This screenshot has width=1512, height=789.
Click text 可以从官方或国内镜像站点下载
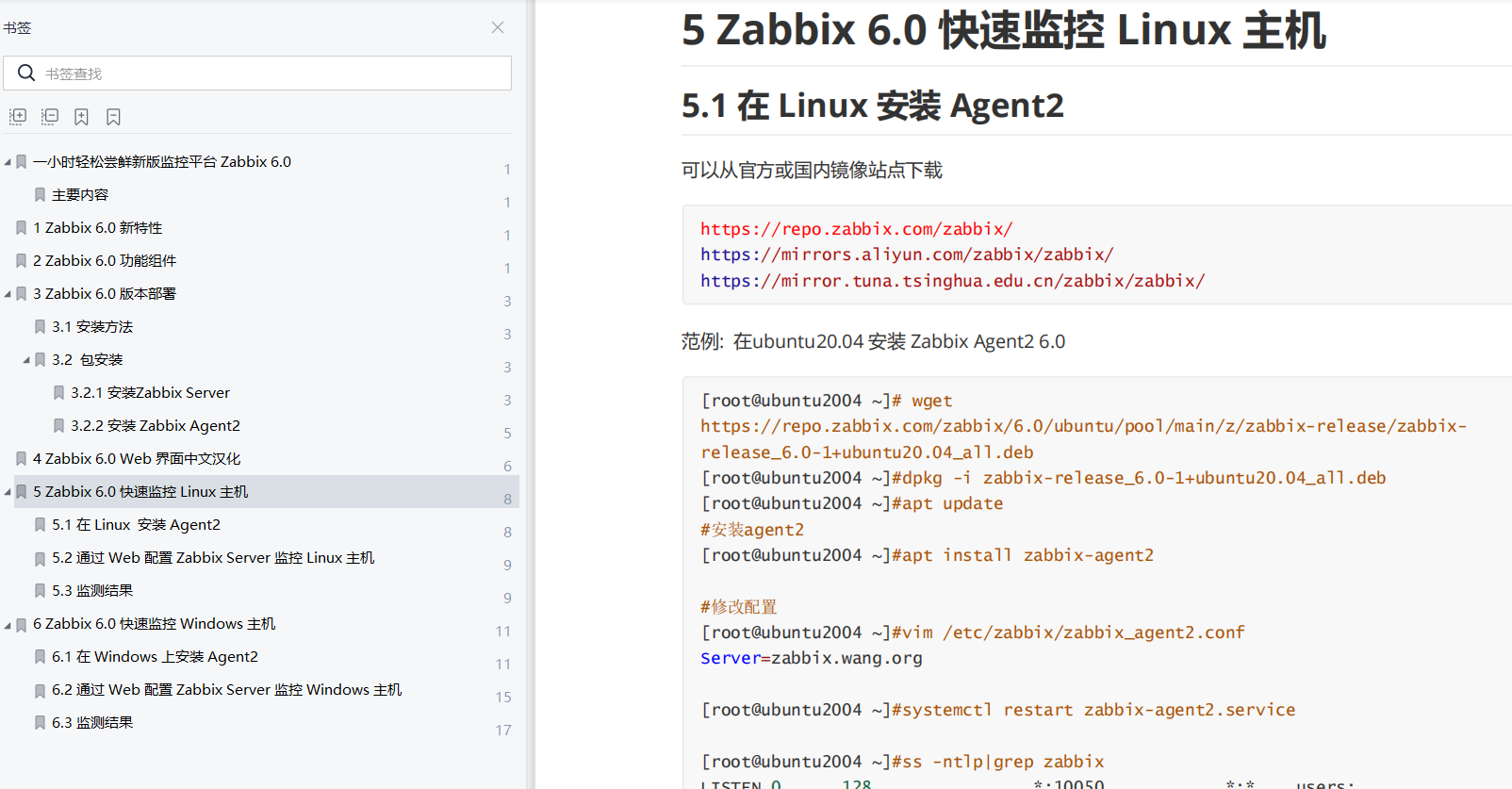[812, 171]
